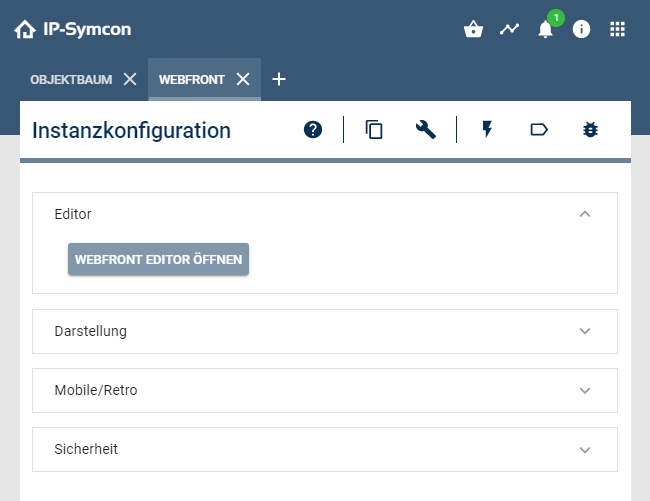This screenshot has height=501, width=650.
Task: Click the bug debug icon
Action: [590, 129]
